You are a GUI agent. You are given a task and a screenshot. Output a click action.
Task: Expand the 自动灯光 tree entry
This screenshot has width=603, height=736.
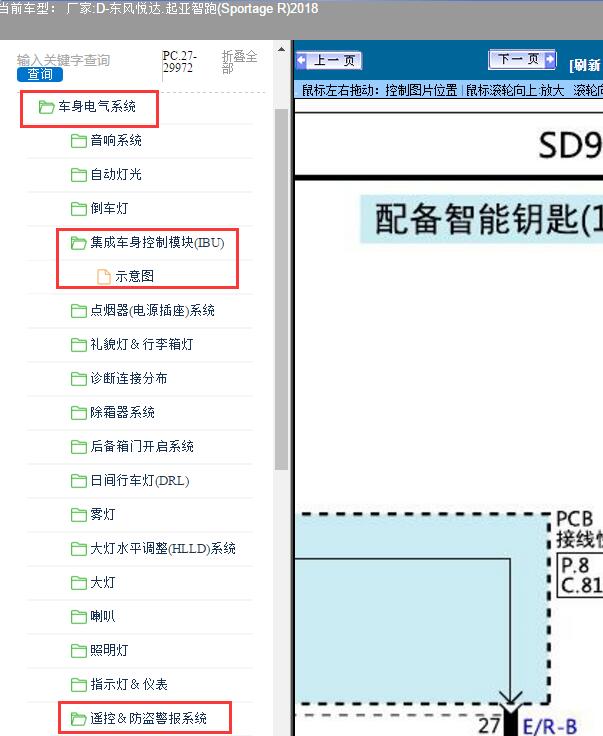[x=116, y=174]
